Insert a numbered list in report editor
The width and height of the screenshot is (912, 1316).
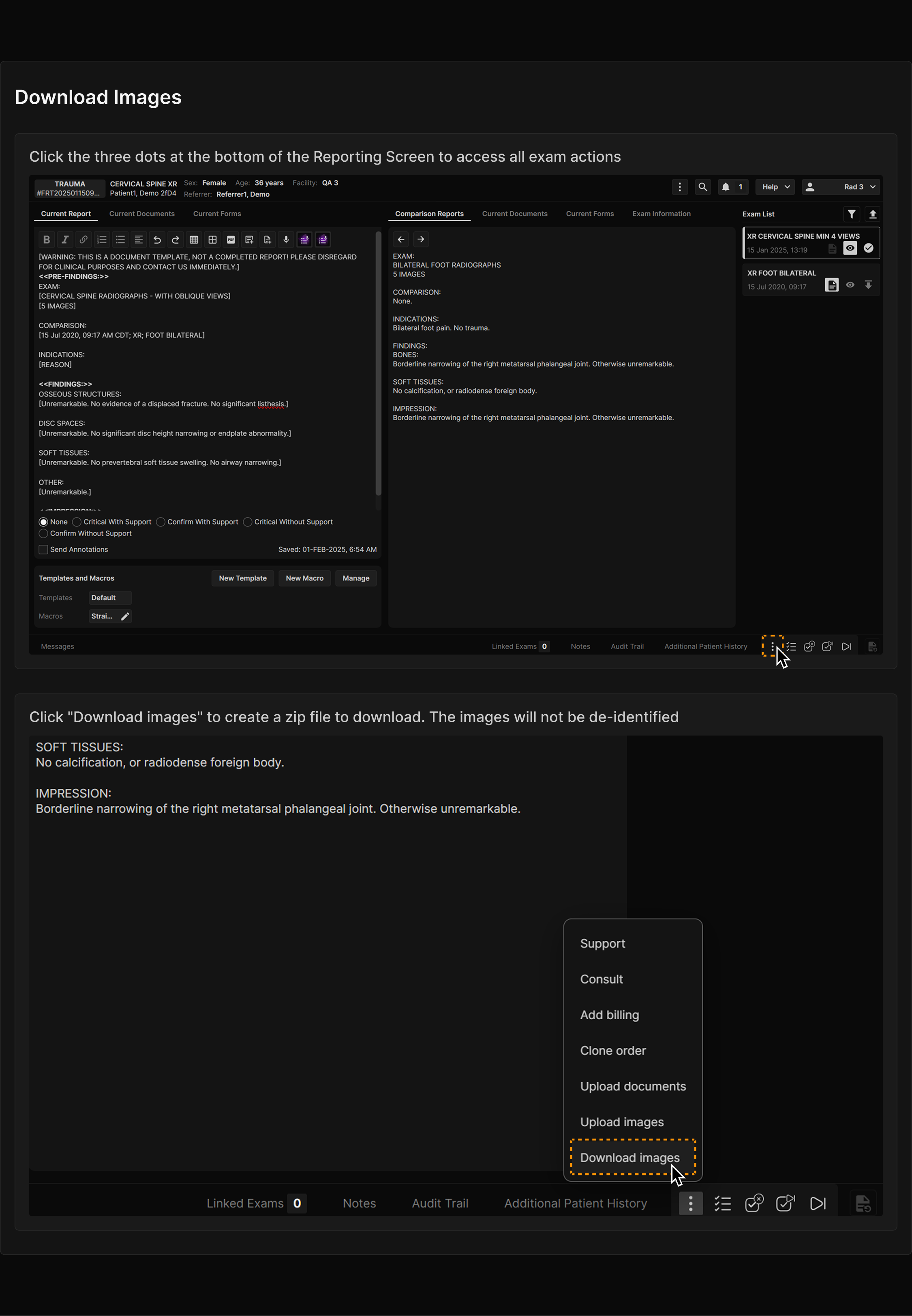click(102, 240)
